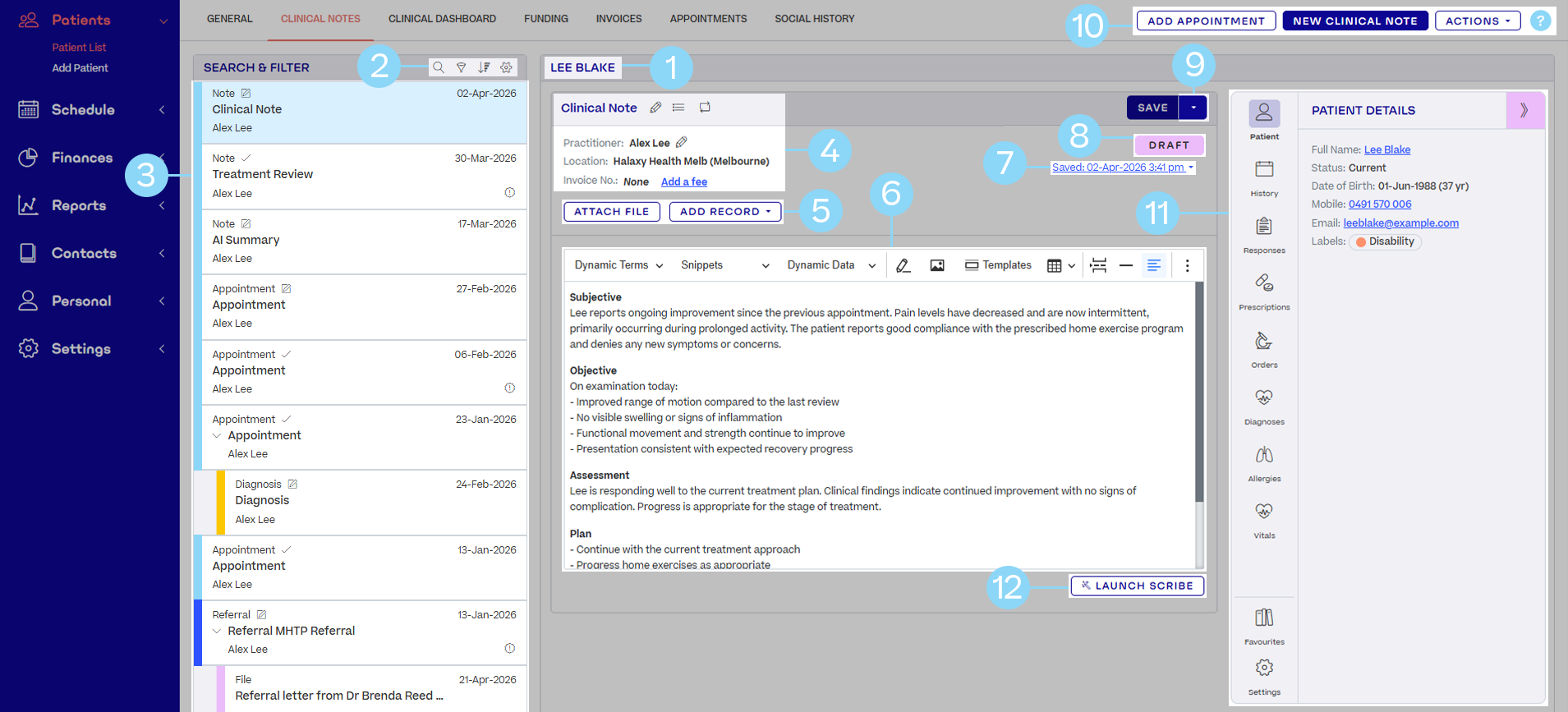Click the help question mark icon
The width and height of the screenshot is (1568, 712).
1541,21
